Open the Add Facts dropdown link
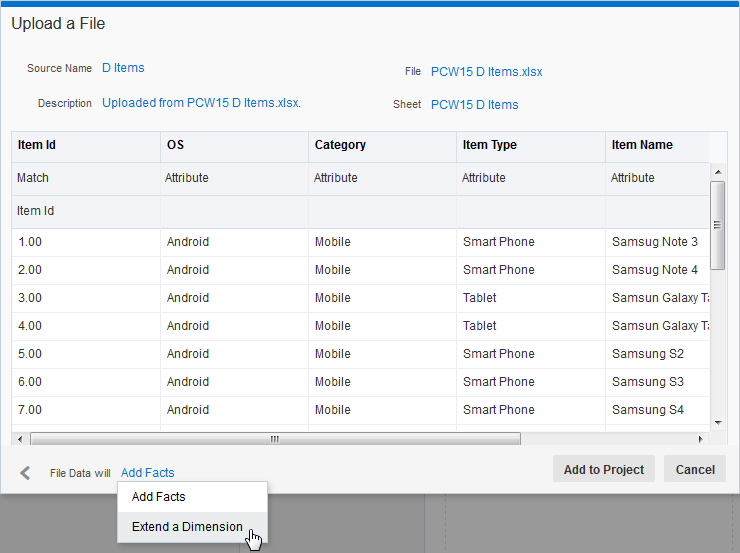This screenshot has height=553, width=740. click(x=148, y=473)
